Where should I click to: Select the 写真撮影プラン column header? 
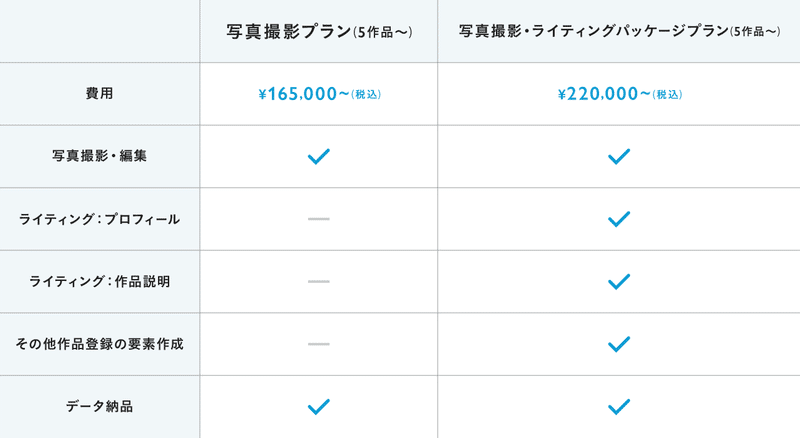pos(319,32)
